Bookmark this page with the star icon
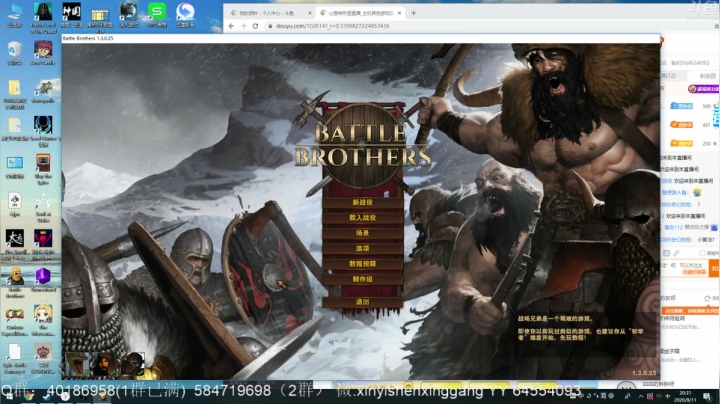Screen dimensions: 720x404 click(x=716, y=26)
